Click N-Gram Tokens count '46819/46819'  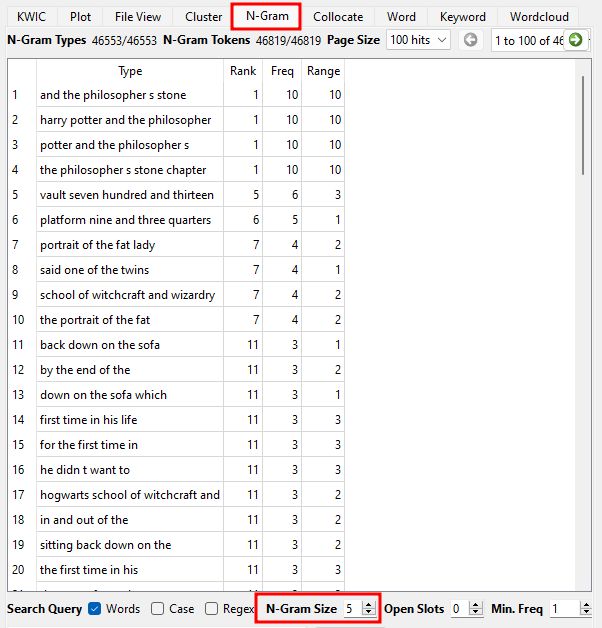tap(288, 40)
